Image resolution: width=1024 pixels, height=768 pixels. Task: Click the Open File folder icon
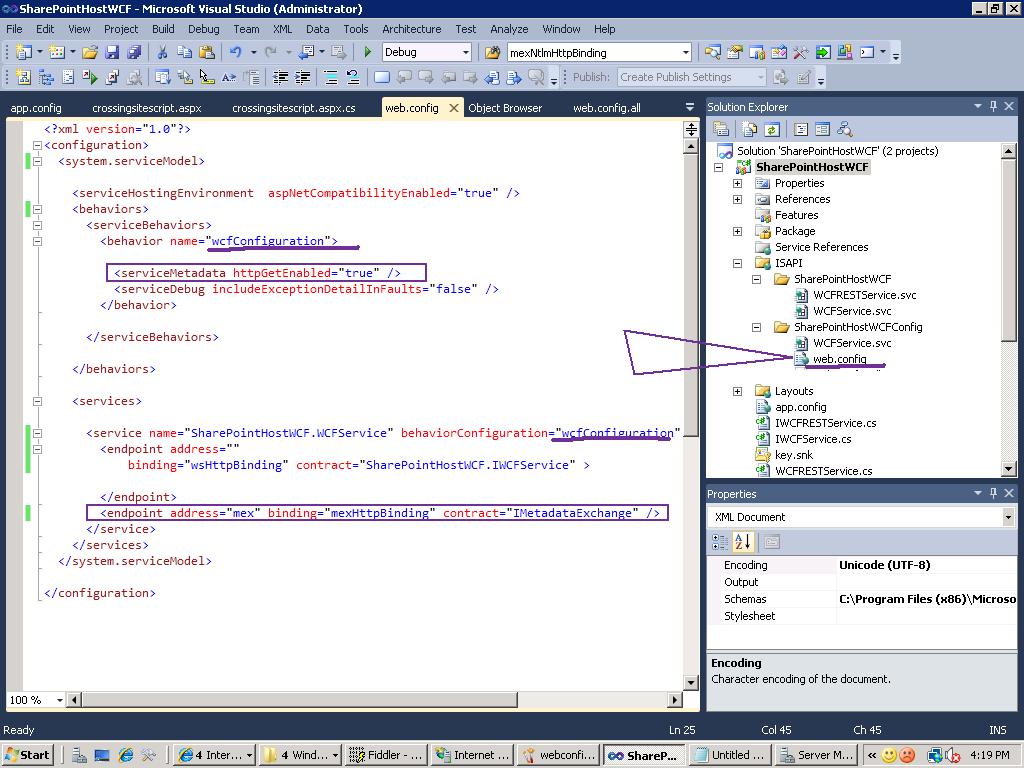click(x=90, y=52)
